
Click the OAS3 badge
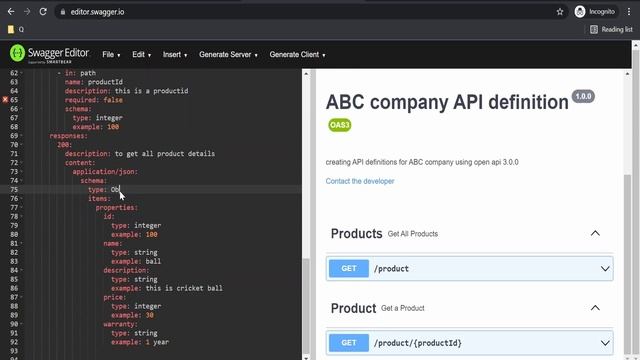340,125
